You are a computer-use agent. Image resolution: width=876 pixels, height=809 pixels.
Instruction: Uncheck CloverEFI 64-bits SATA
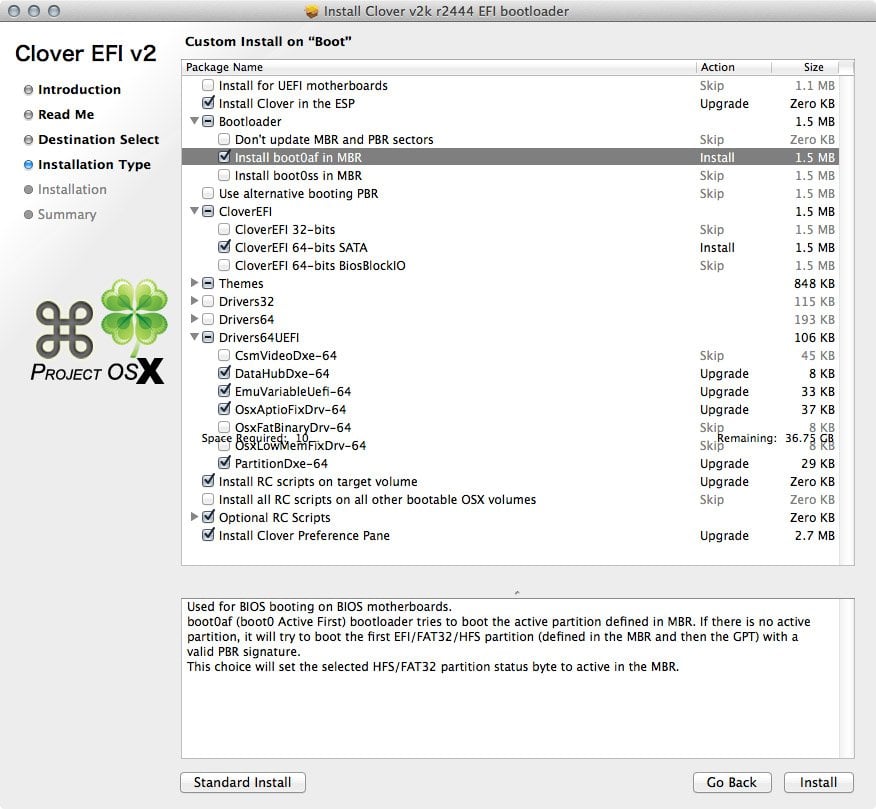224,247
